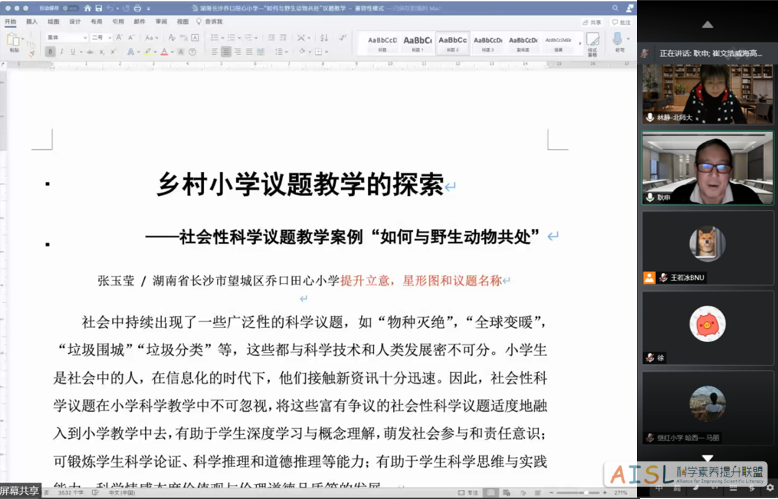Click the Numbering list icon

click(232, 38)
